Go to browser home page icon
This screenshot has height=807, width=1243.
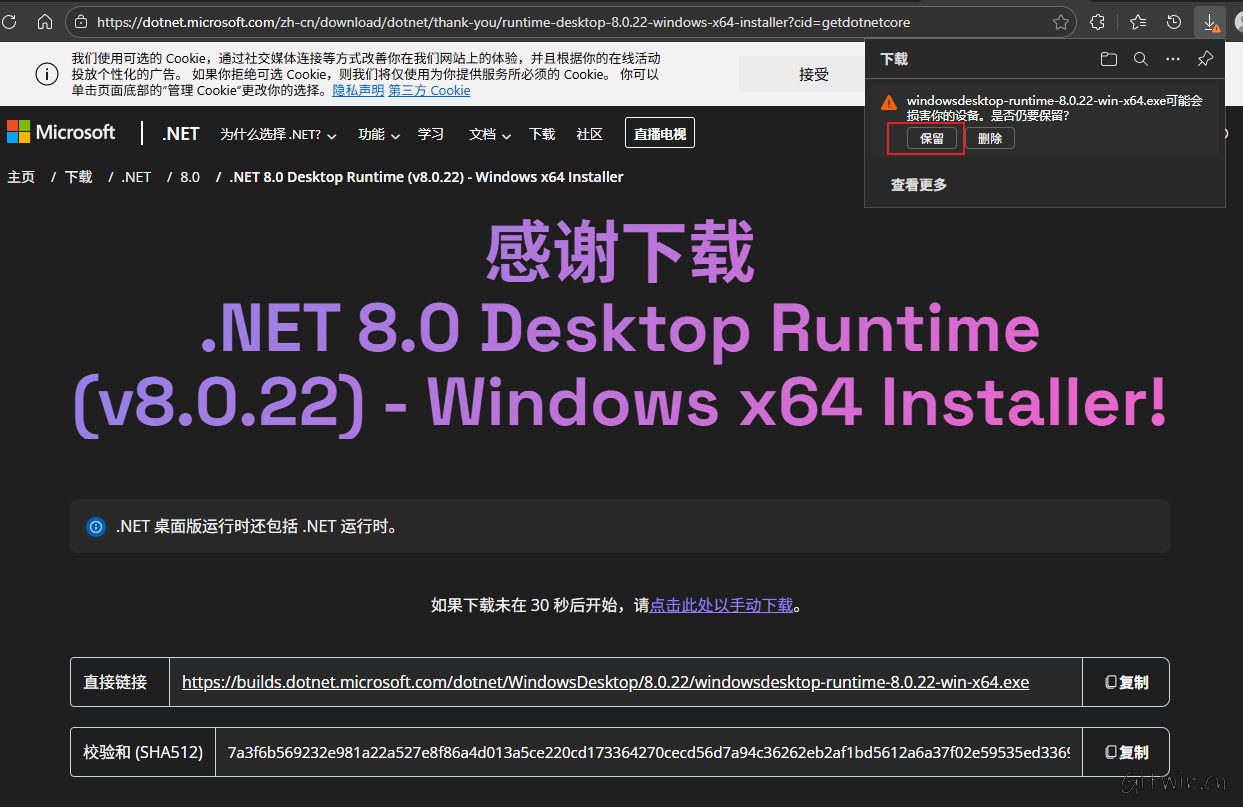coord(44,21)
